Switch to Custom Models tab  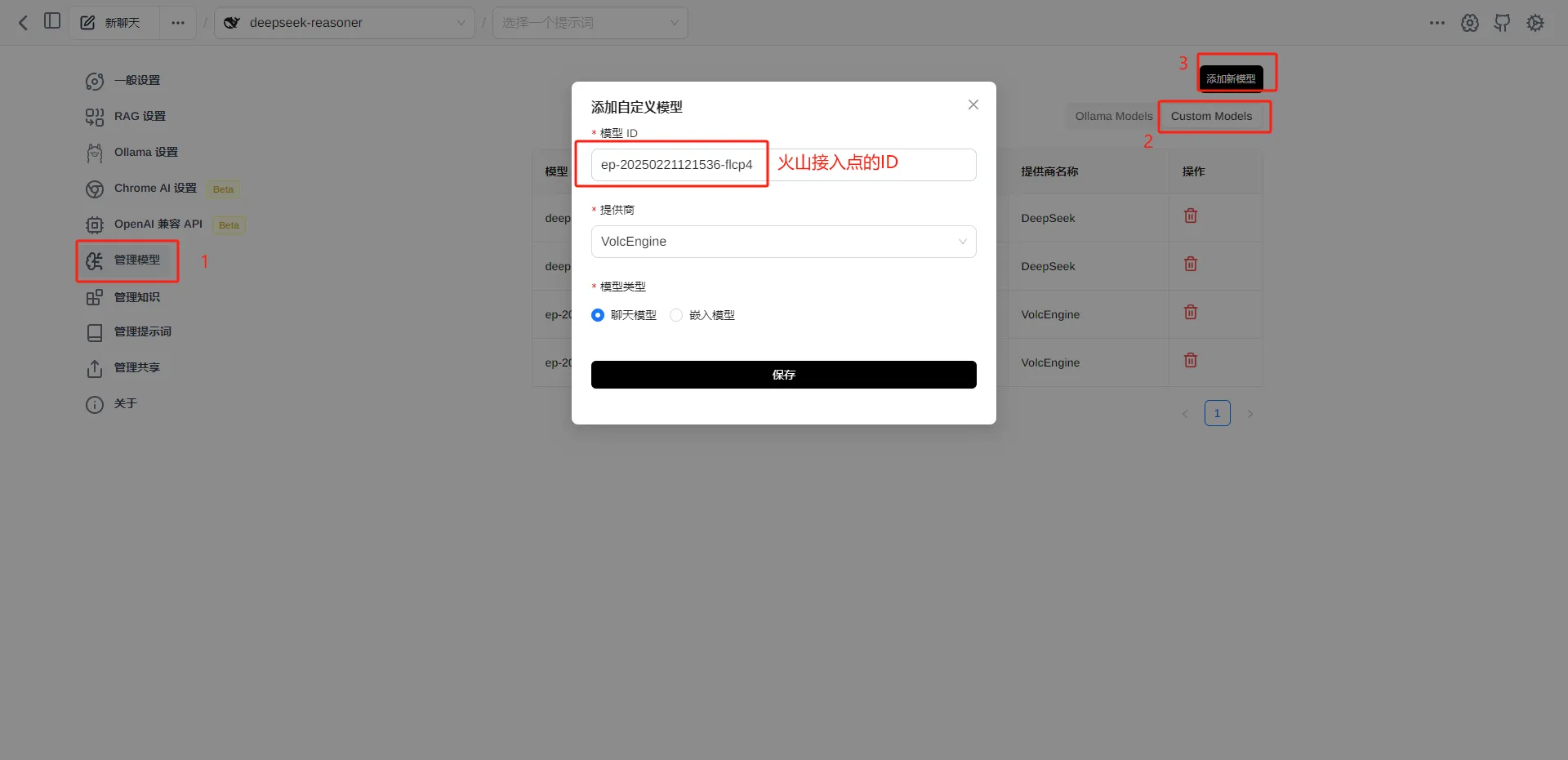(x=1211, y=116)
